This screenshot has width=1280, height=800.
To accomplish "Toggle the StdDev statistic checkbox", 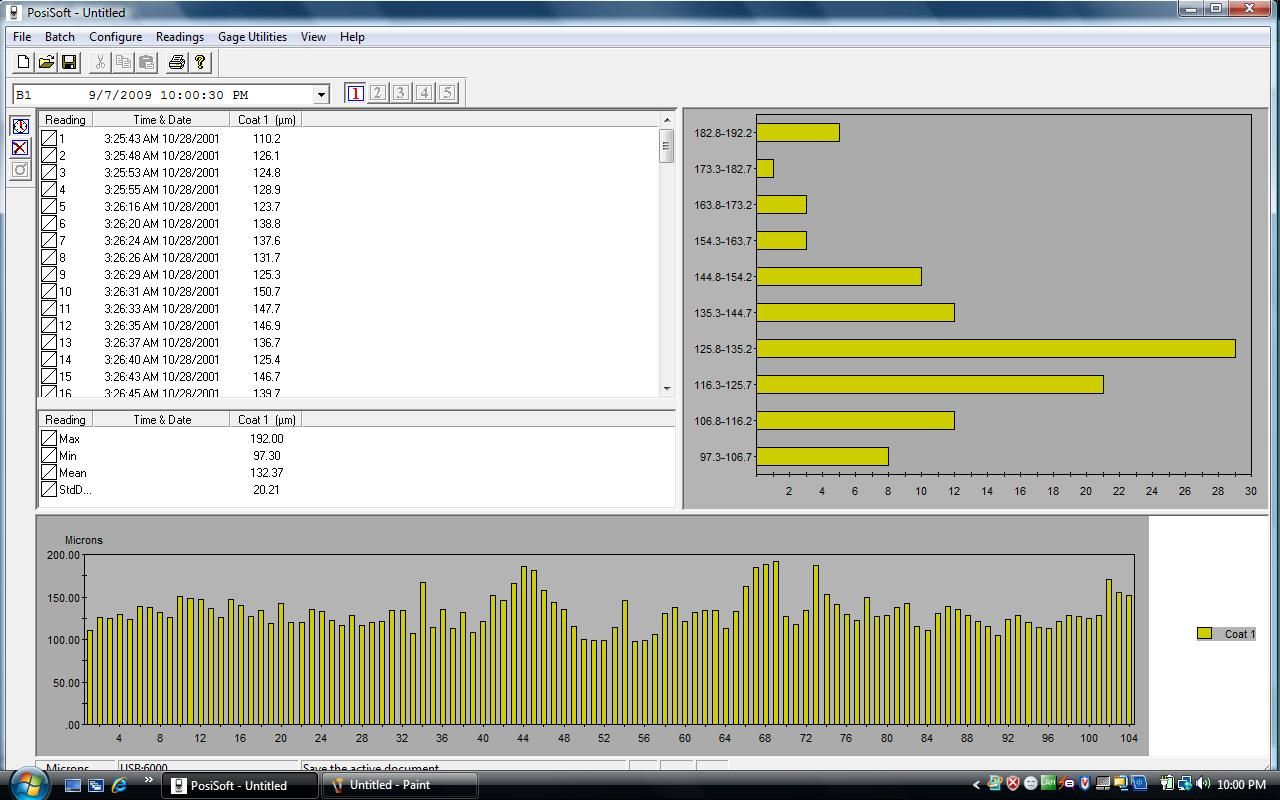I will [49, 490].
